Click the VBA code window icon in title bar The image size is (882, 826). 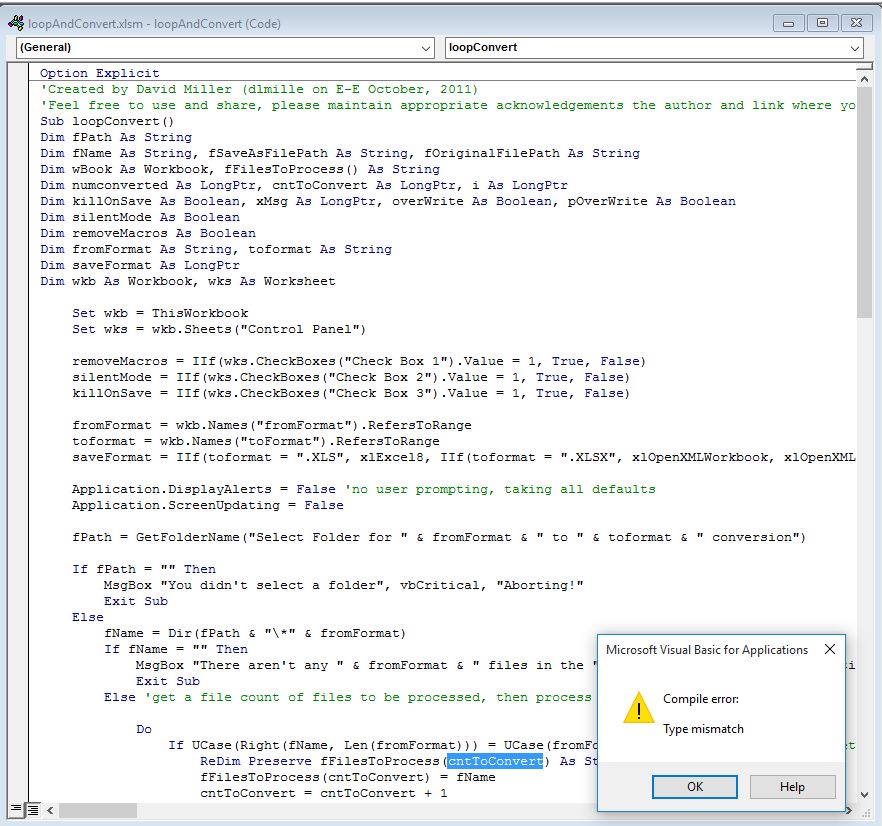click(x=16, y=23)
